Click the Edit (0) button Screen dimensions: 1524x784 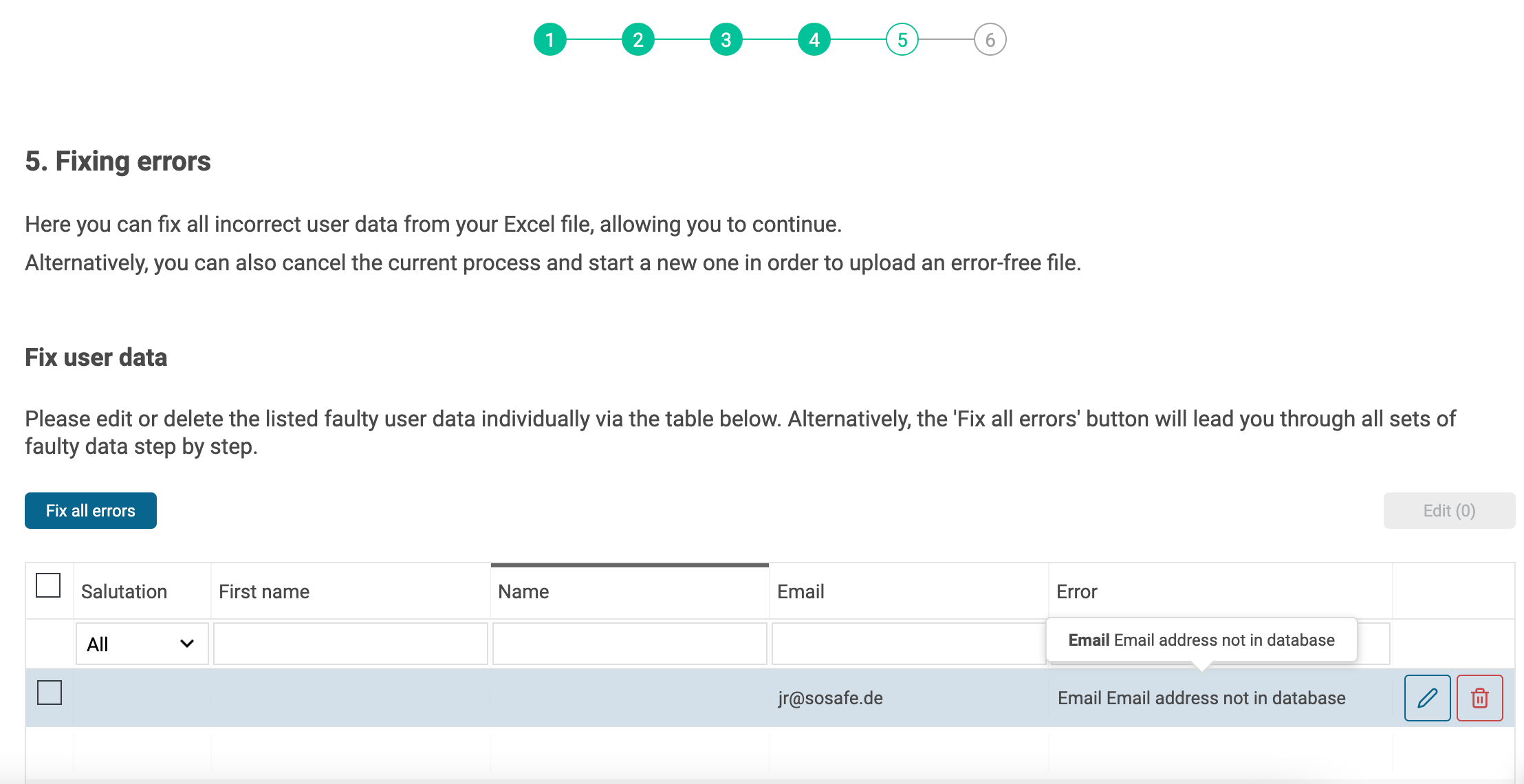(1450, 510)
